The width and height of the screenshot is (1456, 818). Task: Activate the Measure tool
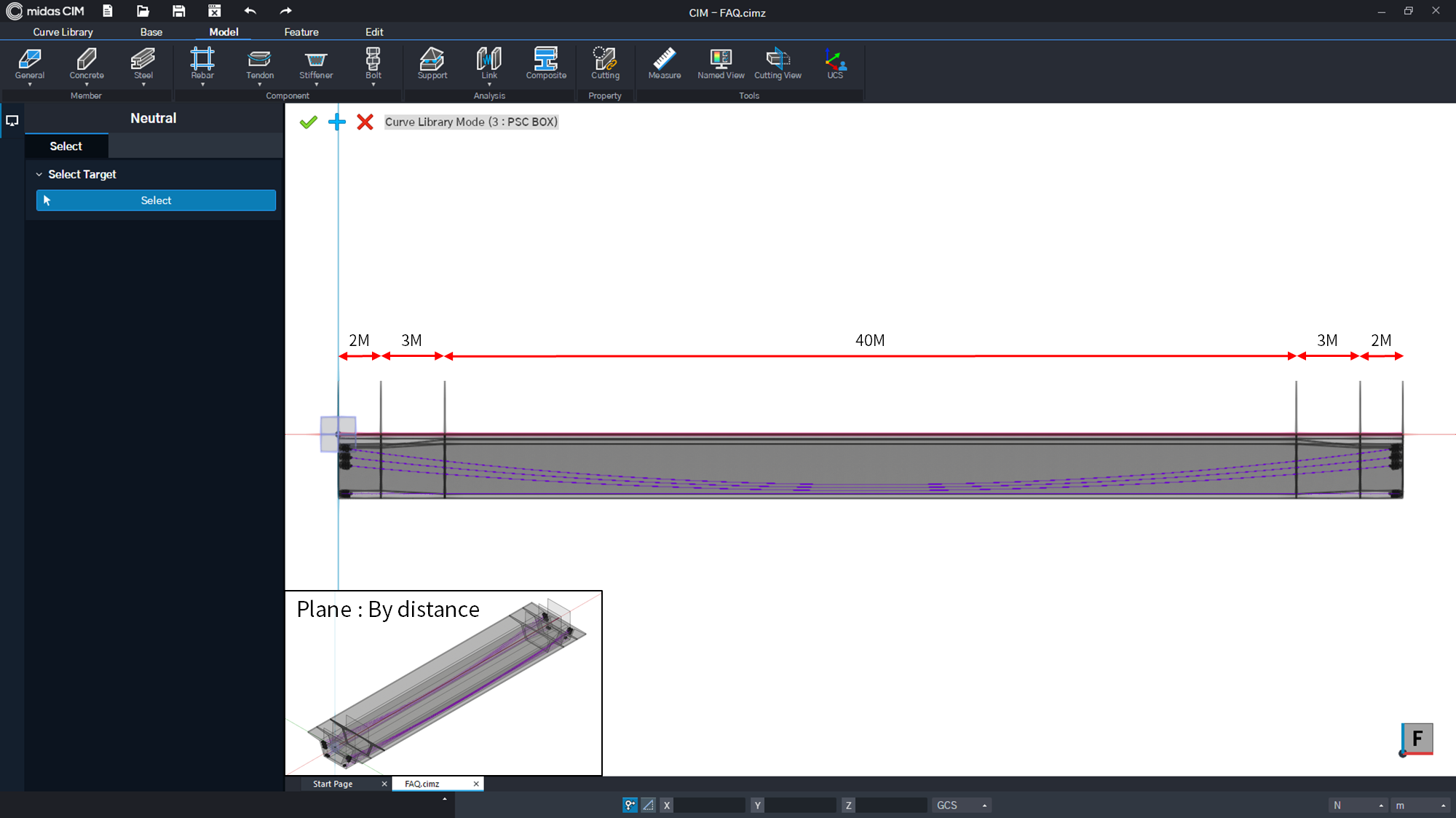[x=663, y=64]
